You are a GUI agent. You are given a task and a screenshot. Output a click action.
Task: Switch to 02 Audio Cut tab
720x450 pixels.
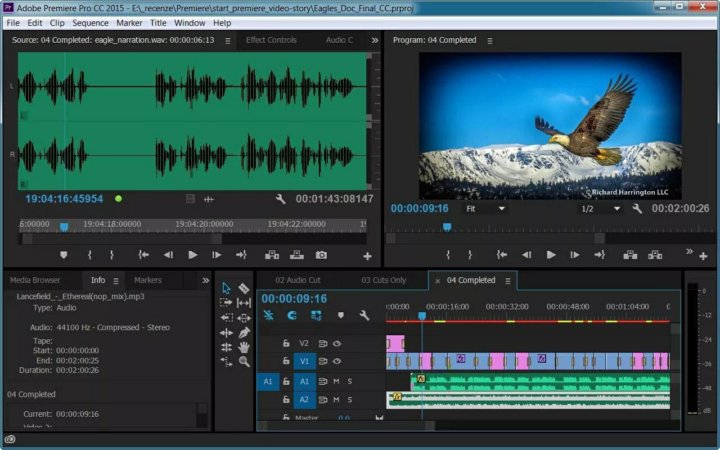click(298, 280)
